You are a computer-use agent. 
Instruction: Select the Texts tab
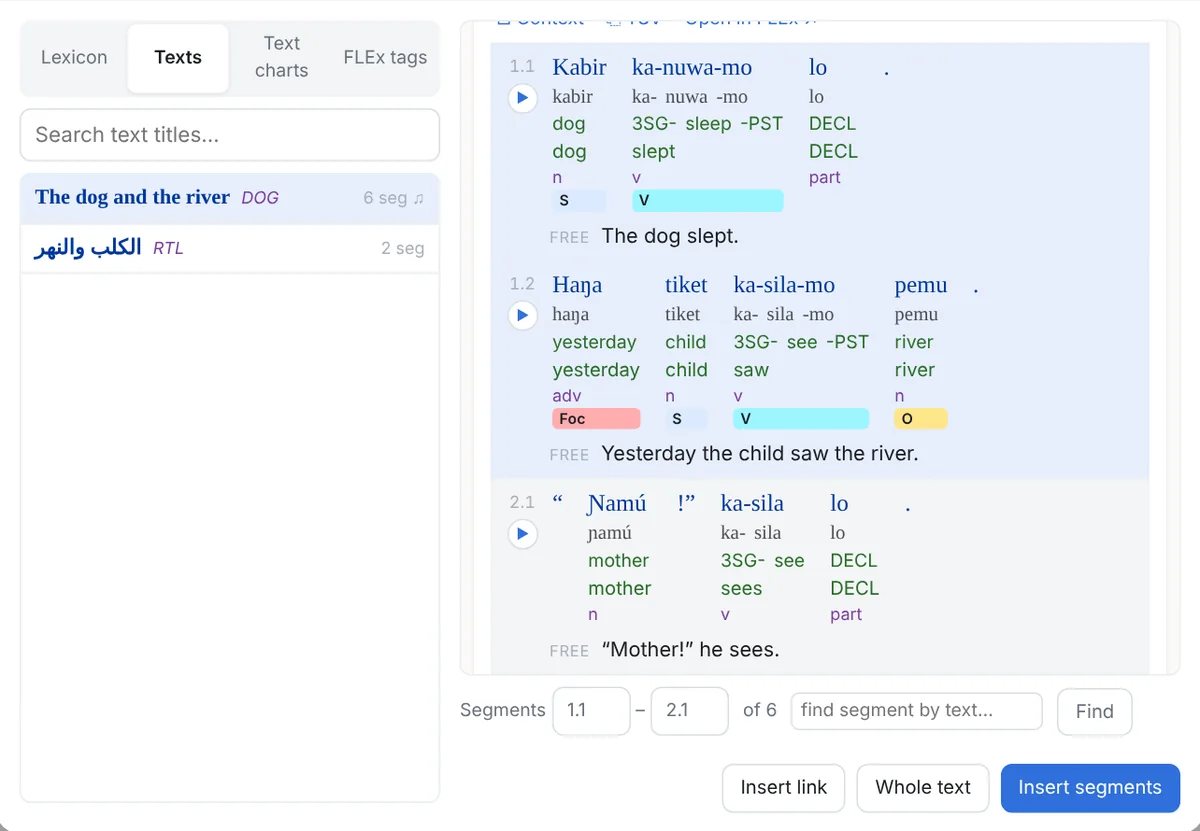178,57
